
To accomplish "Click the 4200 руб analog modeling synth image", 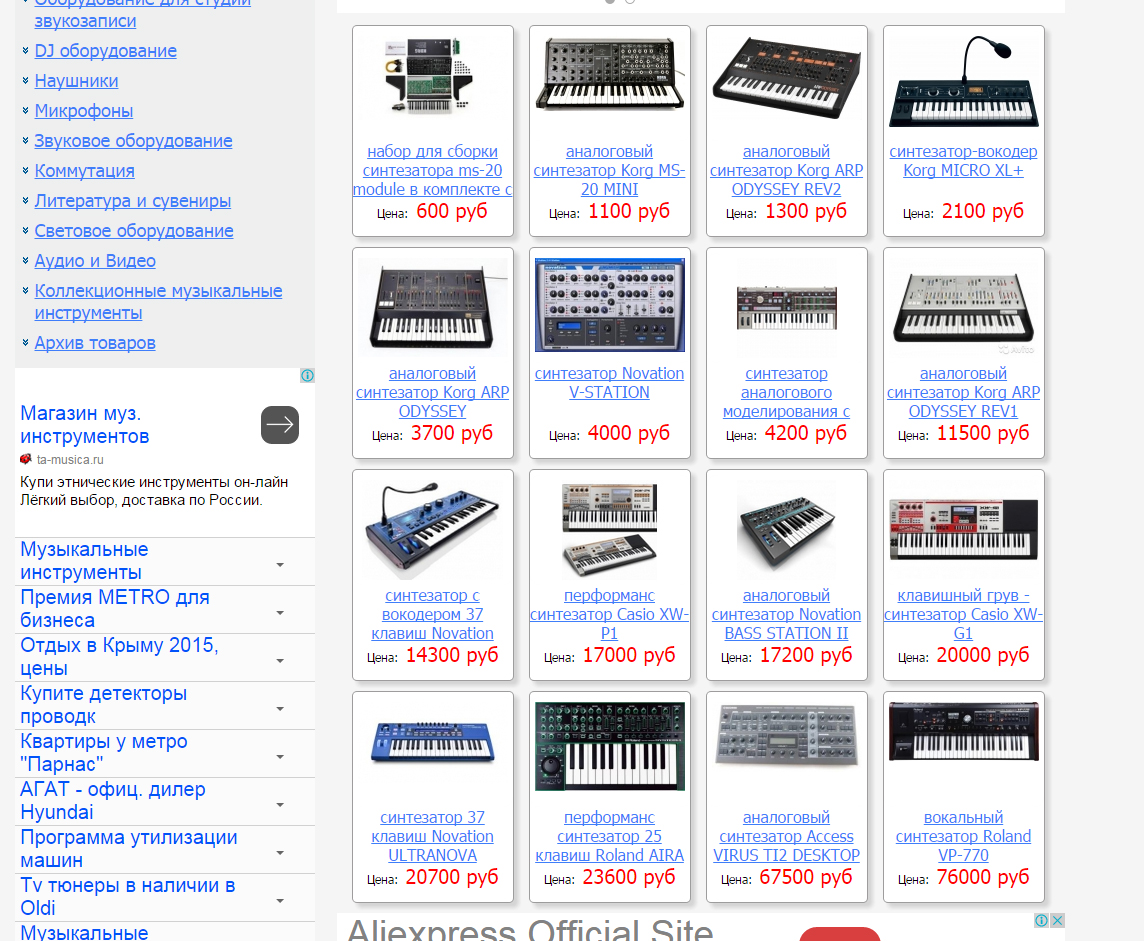I will (x=786, y=308).
